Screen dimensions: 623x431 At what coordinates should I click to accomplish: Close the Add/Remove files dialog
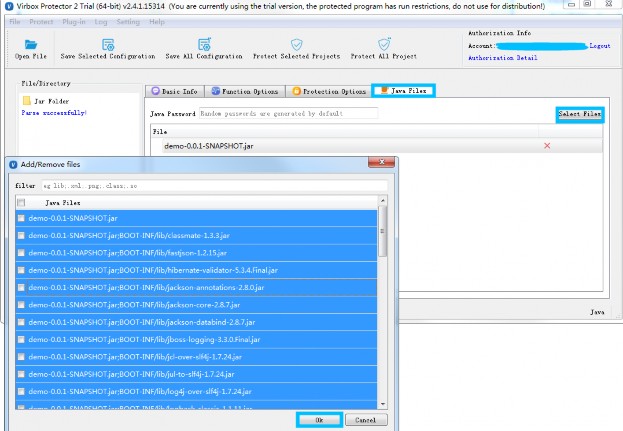click(381, 162)
